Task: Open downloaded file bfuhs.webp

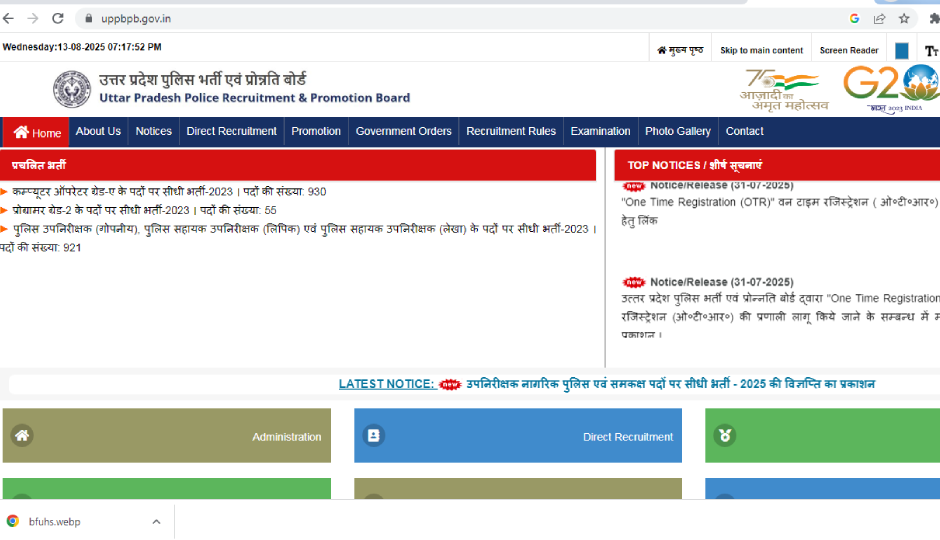Action: [54, 521]
